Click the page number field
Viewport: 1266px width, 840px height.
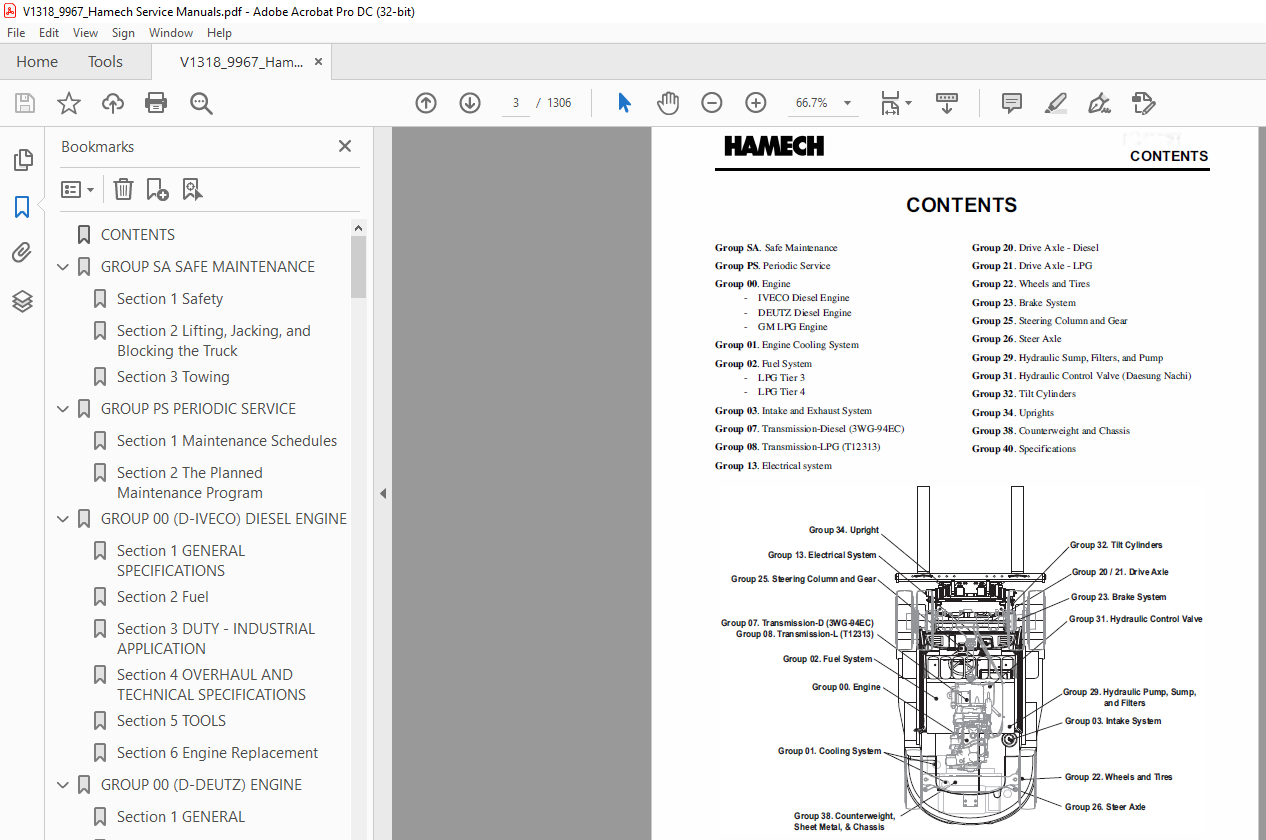click(x=515, y=103)
